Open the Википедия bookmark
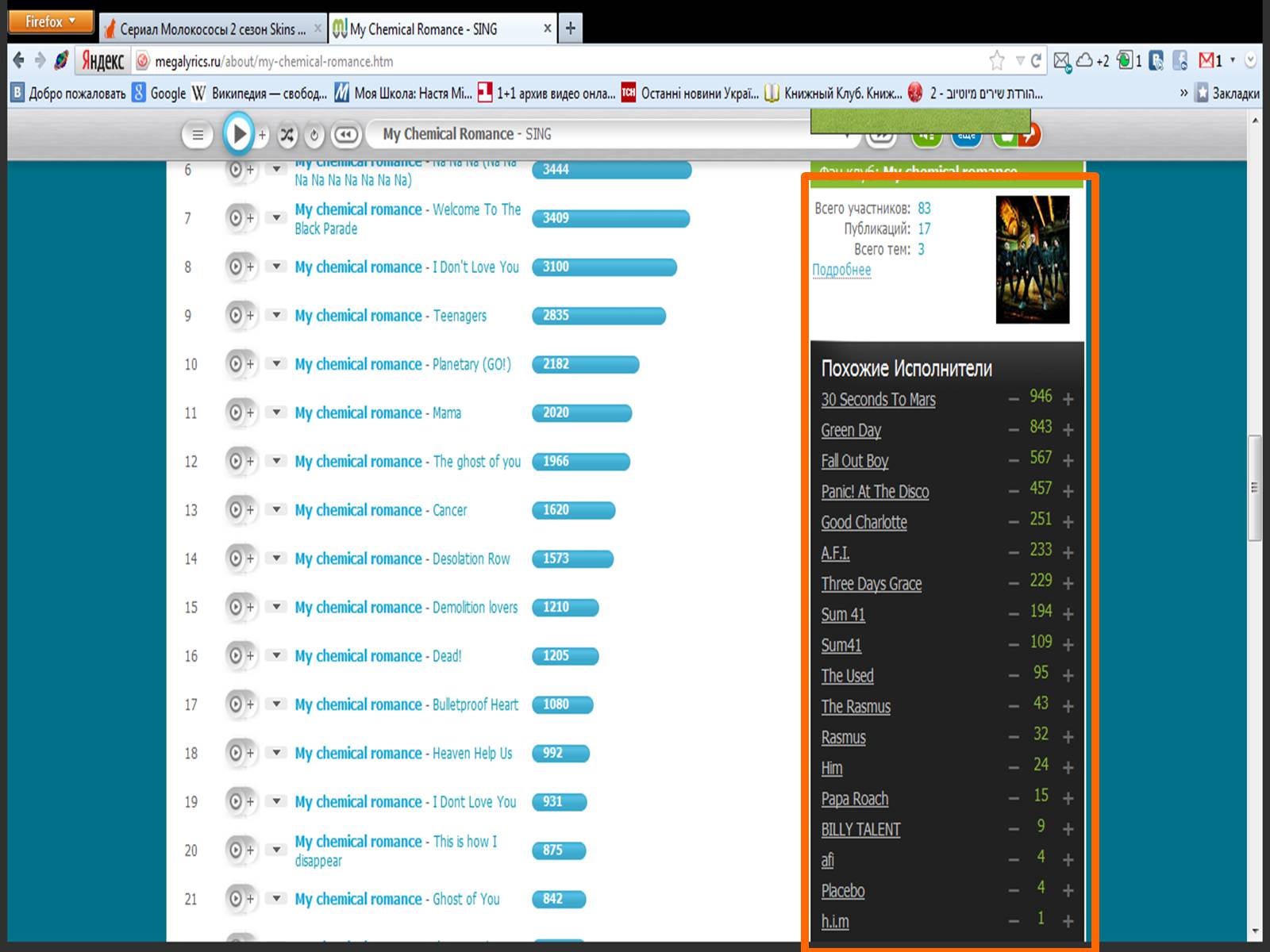This screenshot has width=1270, height=952. click(260, 94)
